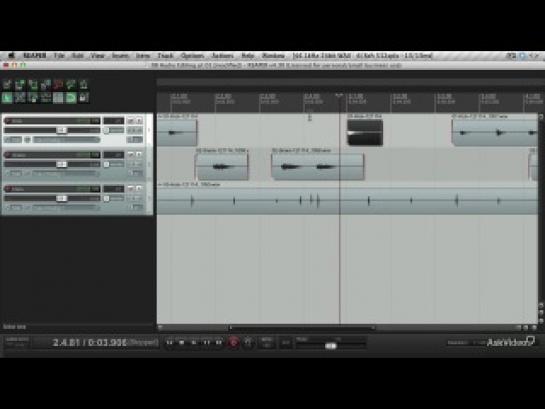This screenshot has width=545, height=409.
Task: Click the red Undo toolbar icon
Action: click(58, 84)
